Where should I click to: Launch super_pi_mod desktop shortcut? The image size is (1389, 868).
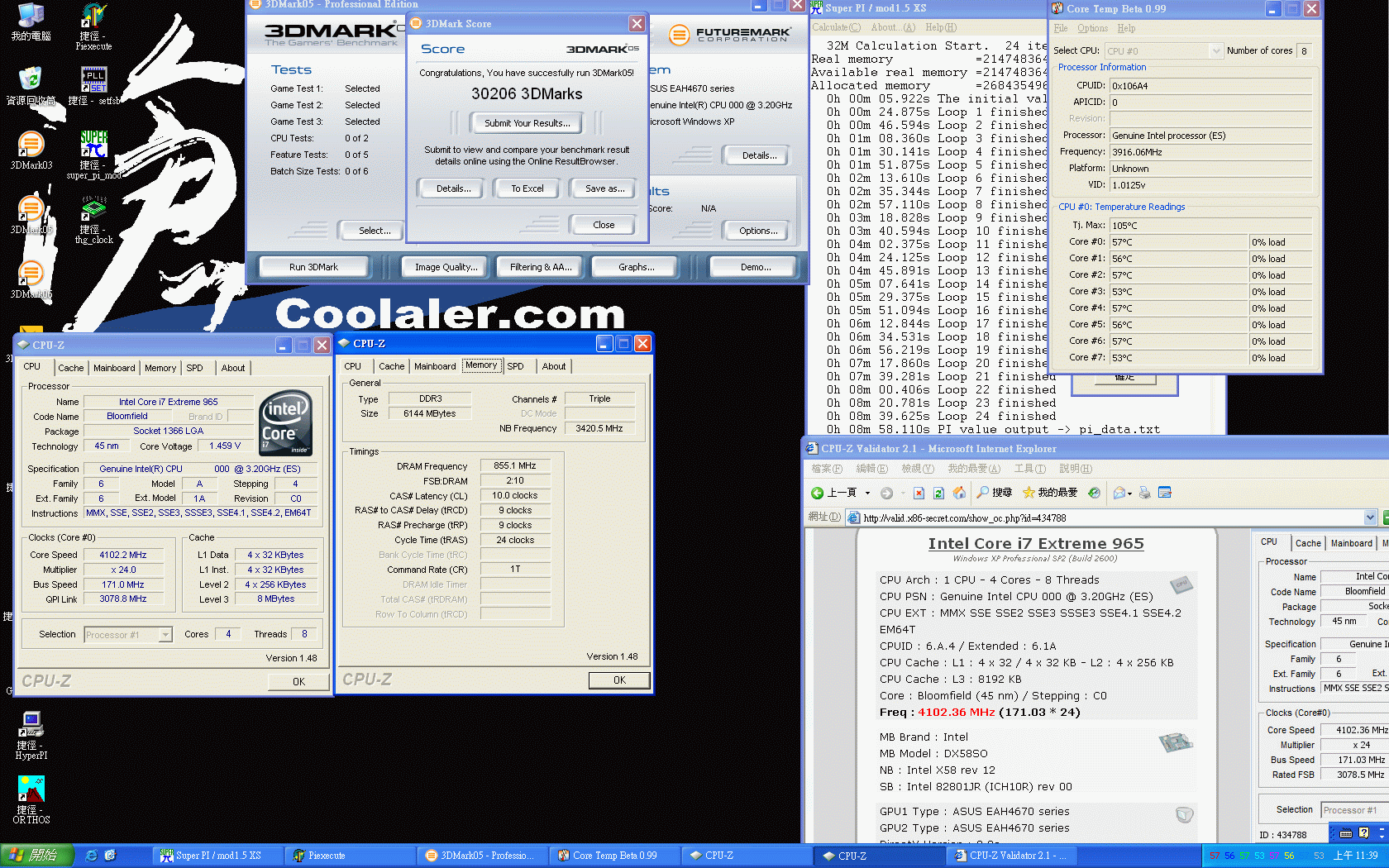(x=93, y=155)
